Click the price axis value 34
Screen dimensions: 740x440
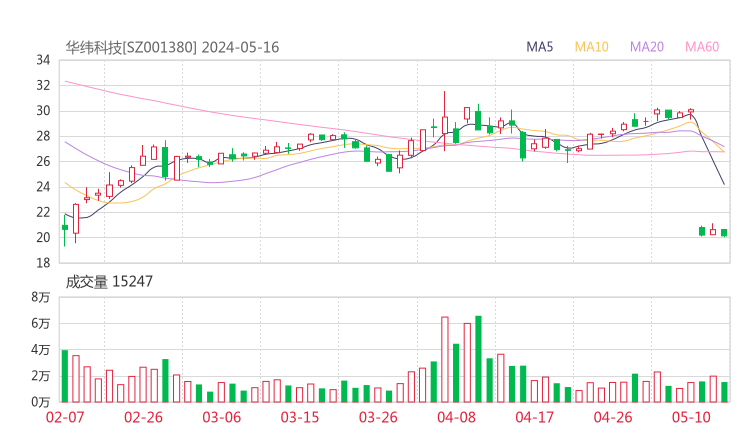[x=43, y=60]
